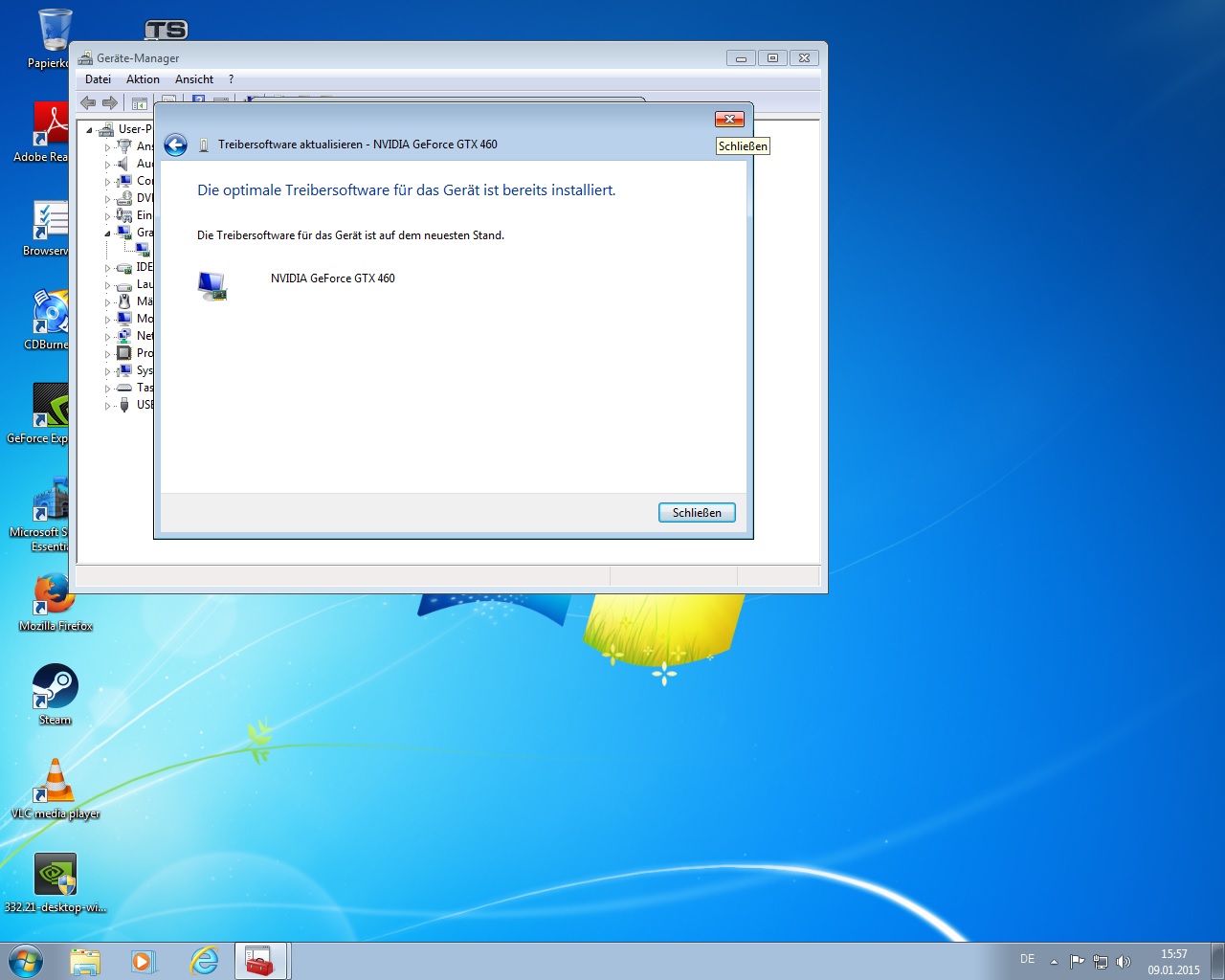Click the Schließen button in the driver dialog

pyautogui.click(x=697, y=513)
